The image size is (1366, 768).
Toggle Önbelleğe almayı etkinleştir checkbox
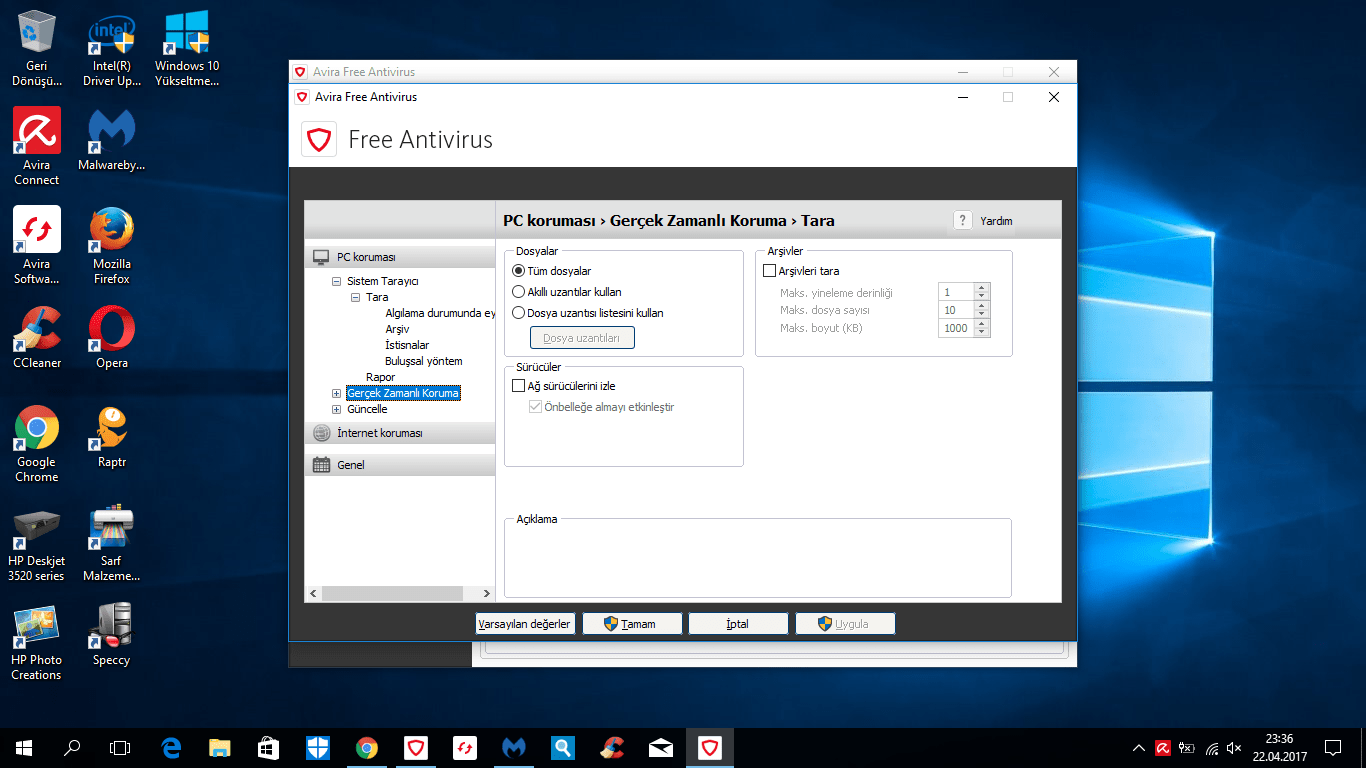point(536,407)
